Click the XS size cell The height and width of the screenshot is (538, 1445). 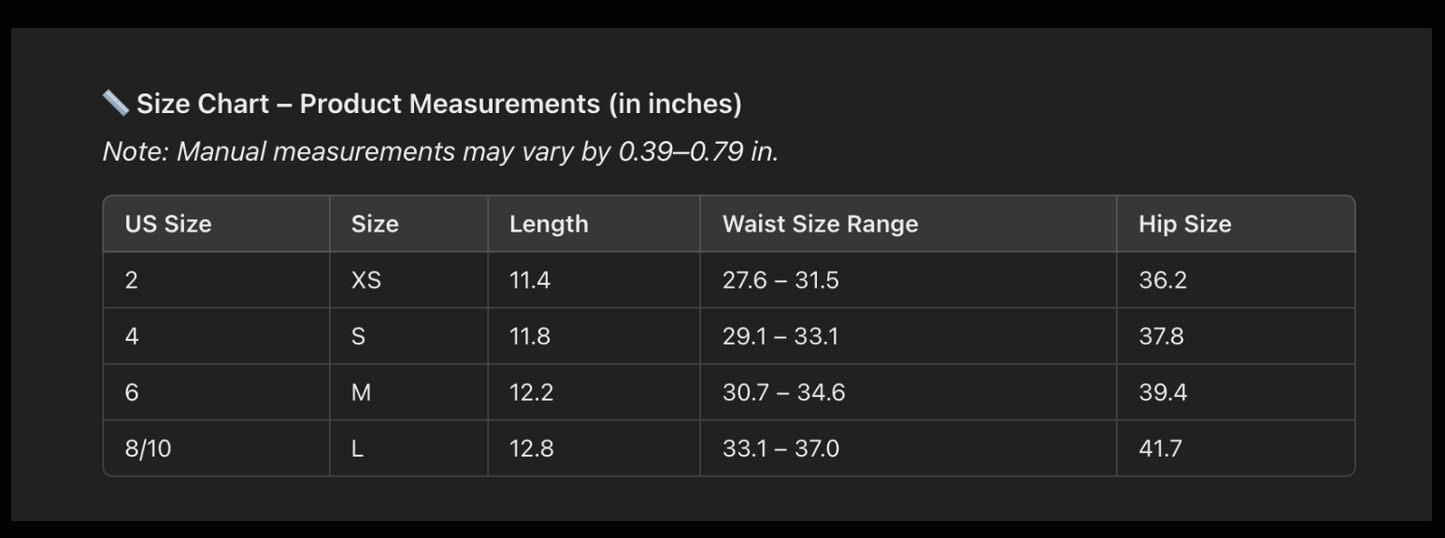click(366, 280)
